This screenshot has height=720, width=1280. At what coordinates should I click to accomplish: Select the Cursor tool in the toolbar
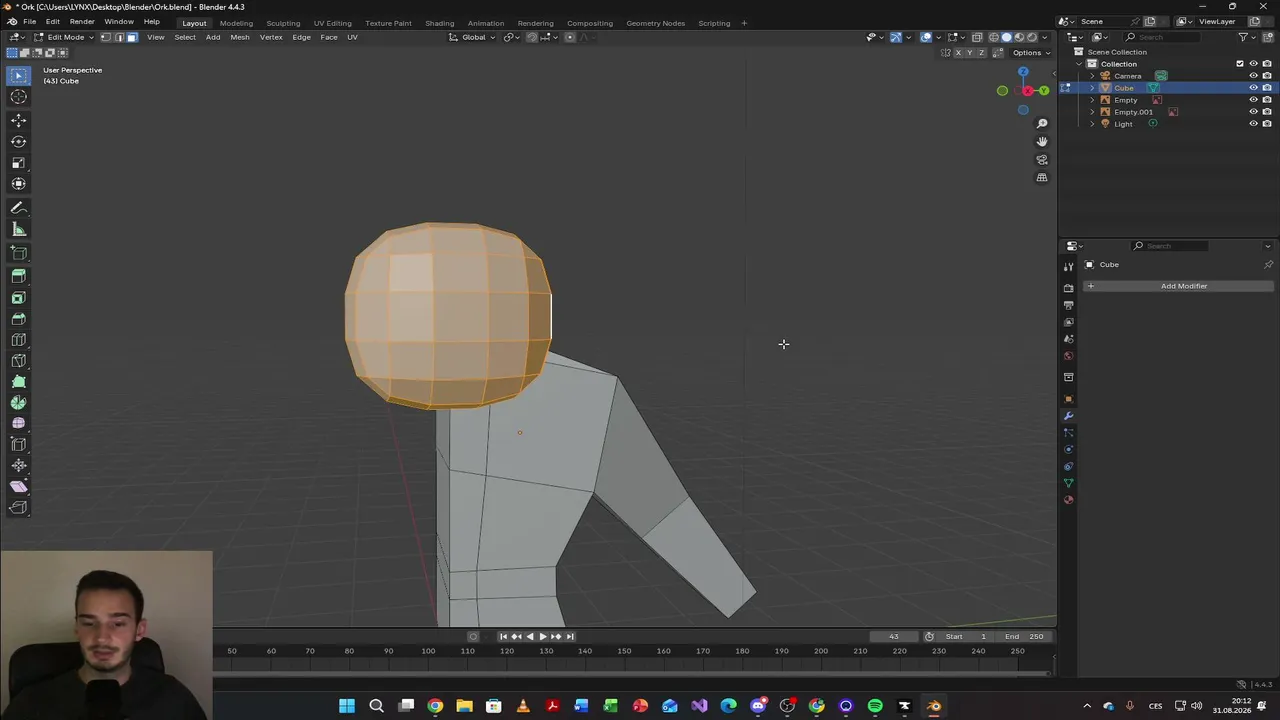19,97
